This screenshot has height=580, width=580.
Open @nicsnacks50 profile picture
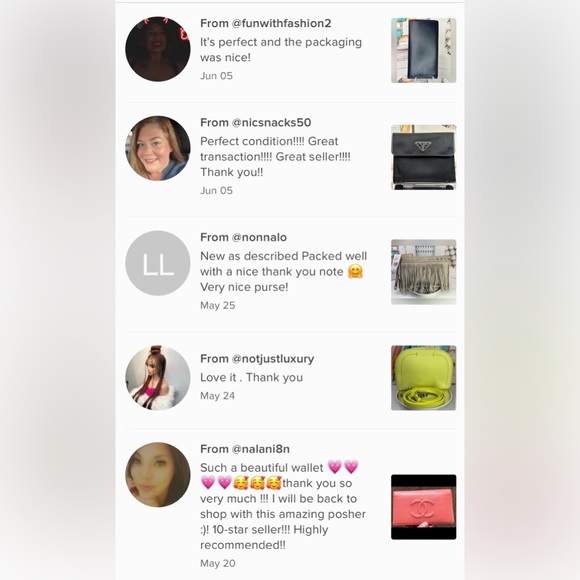158,148
